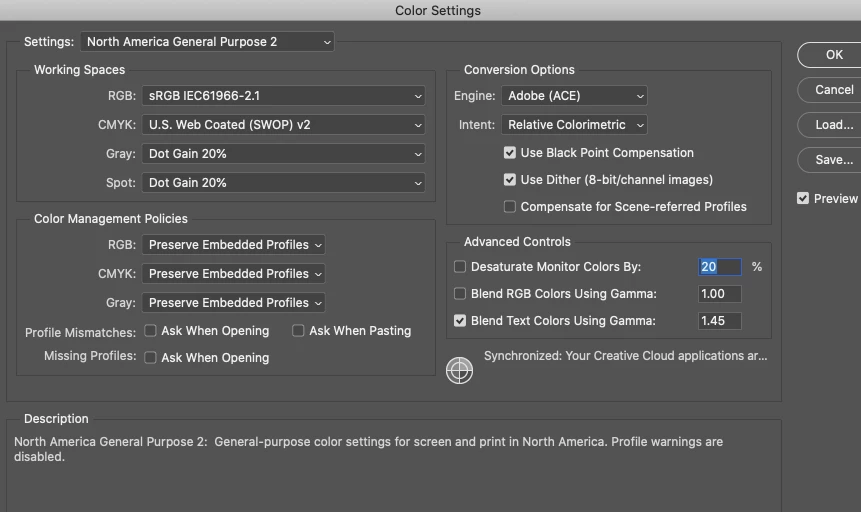Click the Blend Text Colors gamma field
Screen dimensions: 861x512
(x=719, y=321)
